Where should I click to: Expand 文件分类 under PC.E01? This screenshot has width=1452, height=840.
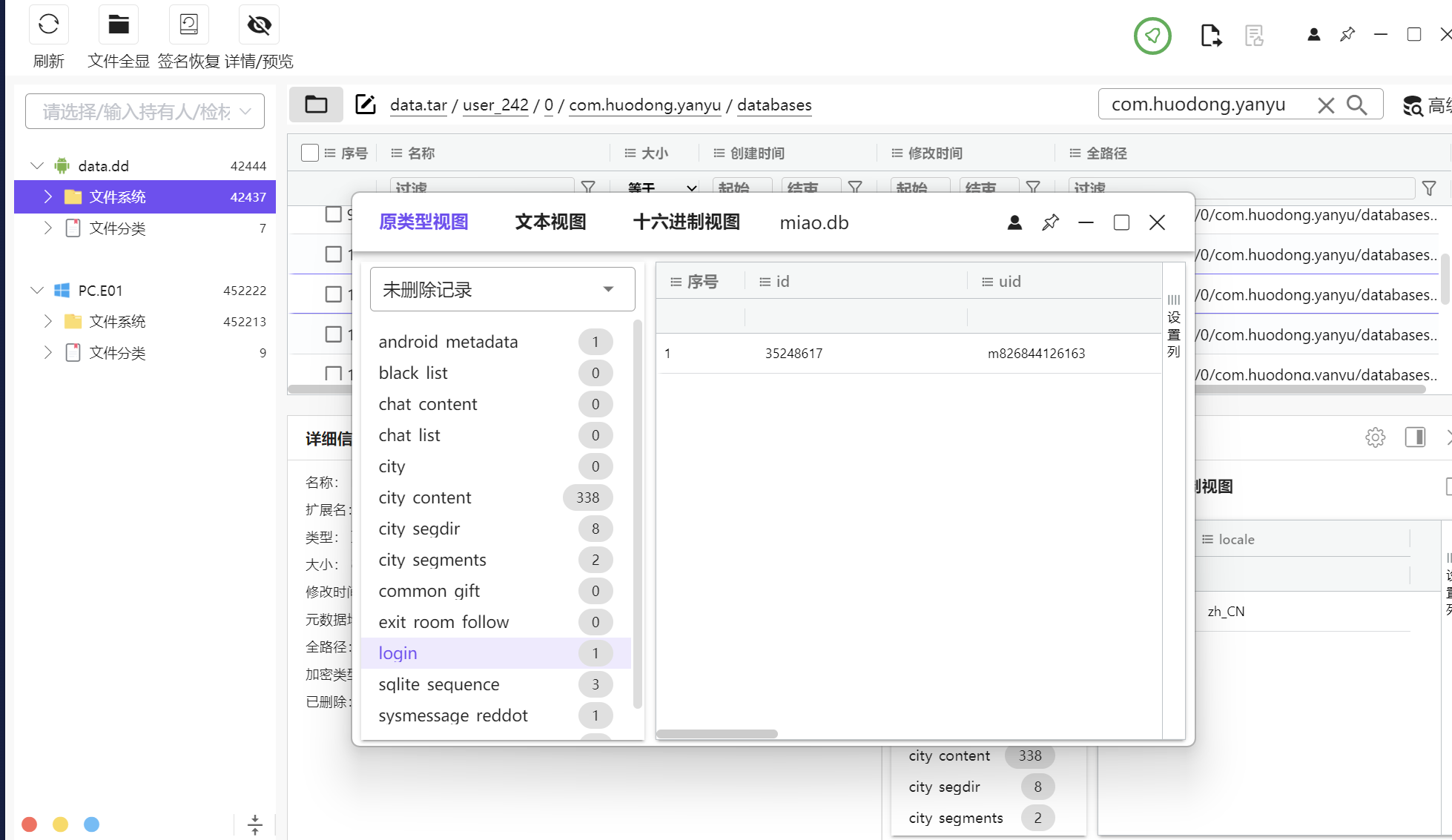(48, 352)
